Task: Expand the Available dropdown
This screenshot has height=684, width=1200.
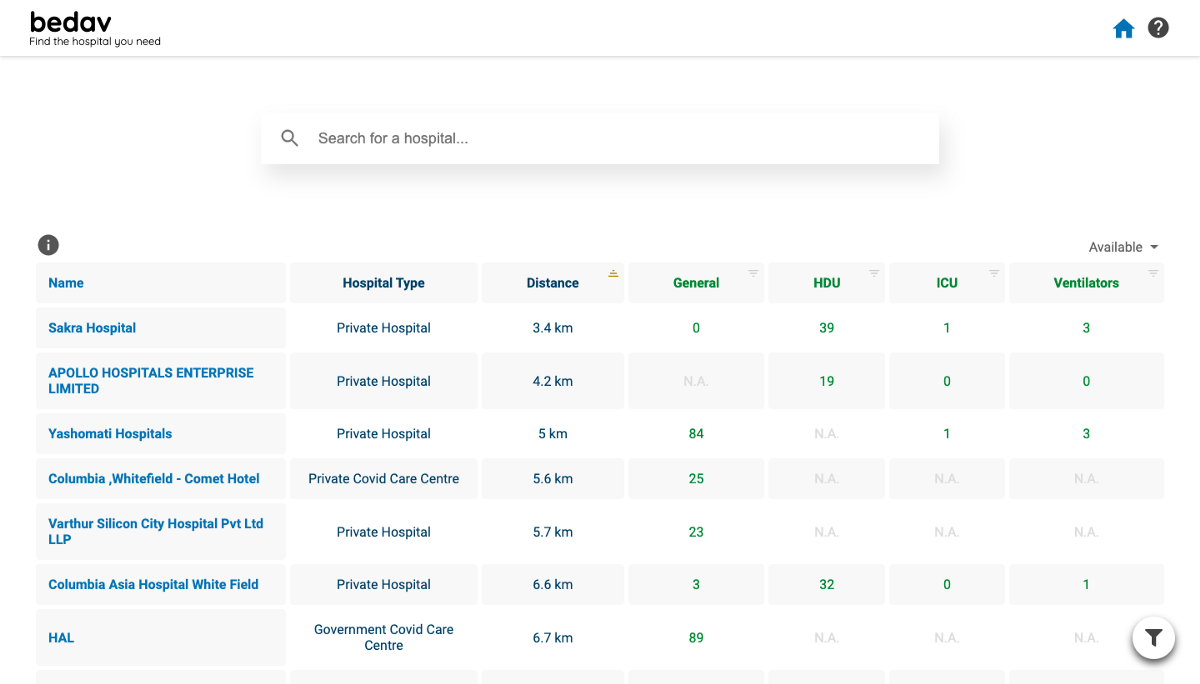Action: (x=1124, y=247)
